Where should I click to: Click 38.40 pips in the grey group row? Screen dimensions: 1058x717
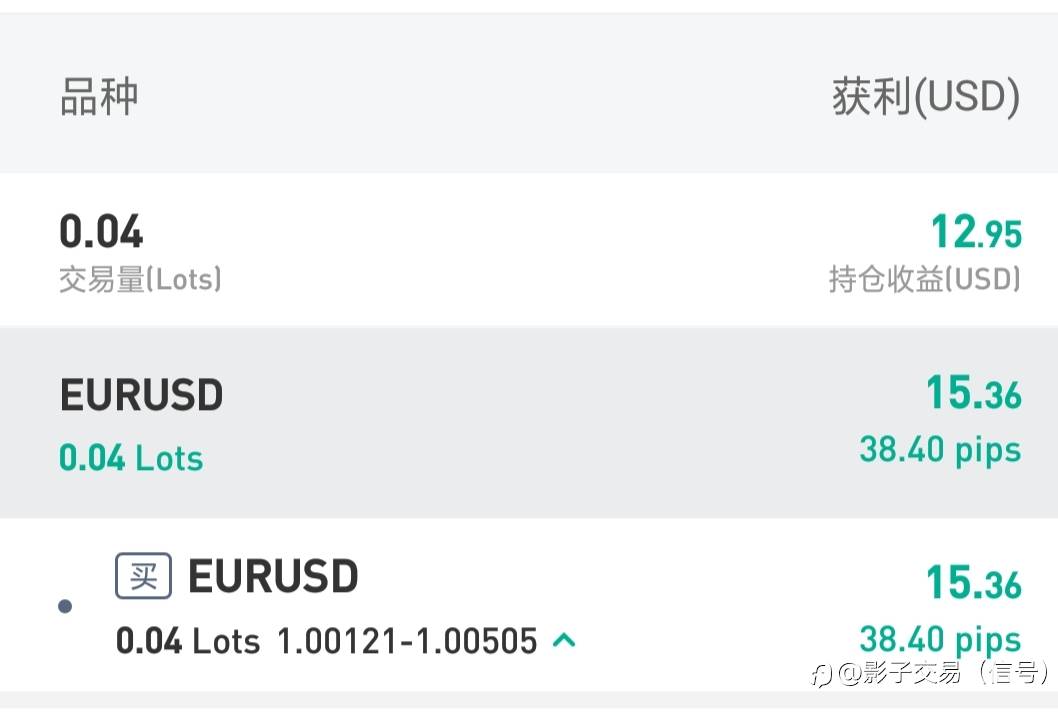pos(940,450)
